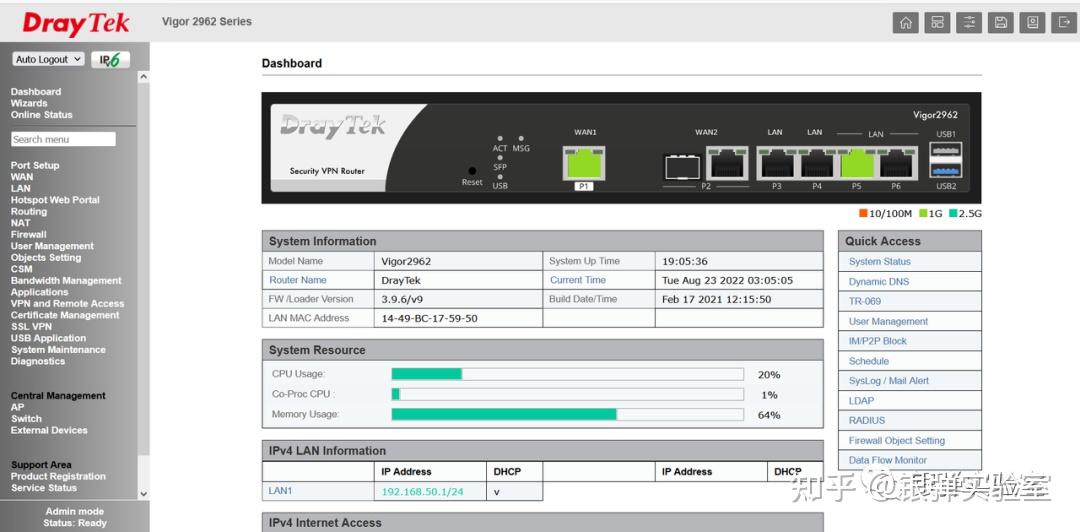
Task: Open Dynamic DNS in Quick Access
Action: click(879, 282)
